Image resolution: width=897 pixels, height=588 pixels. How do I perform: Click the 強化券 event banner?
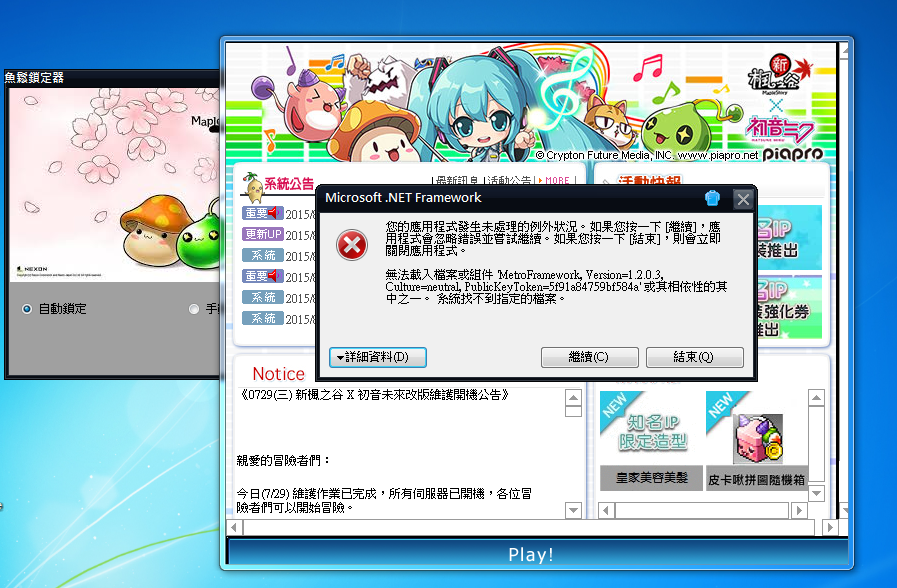(x=789, y=308)
